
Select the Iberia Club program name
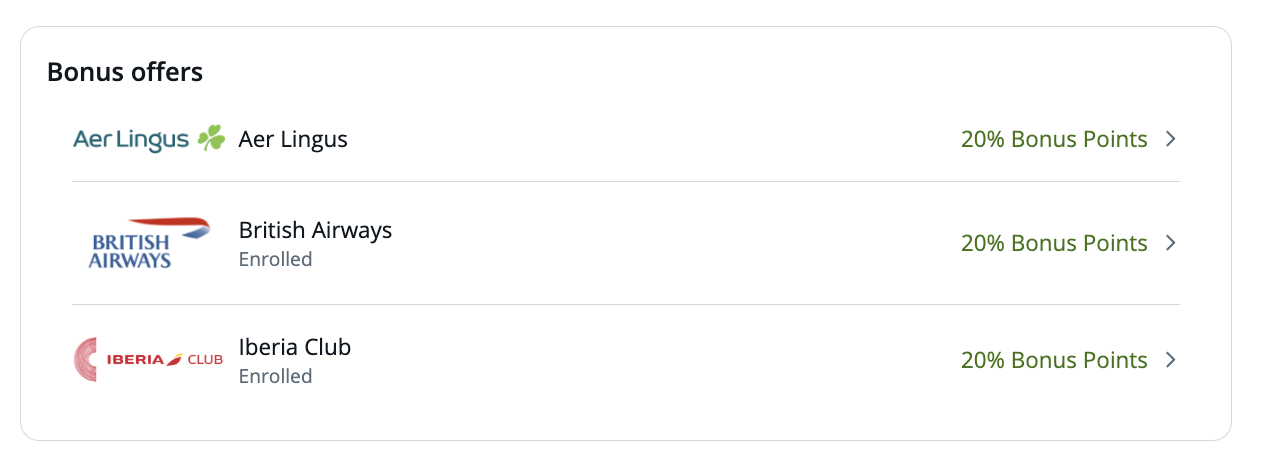coord(295,347)
